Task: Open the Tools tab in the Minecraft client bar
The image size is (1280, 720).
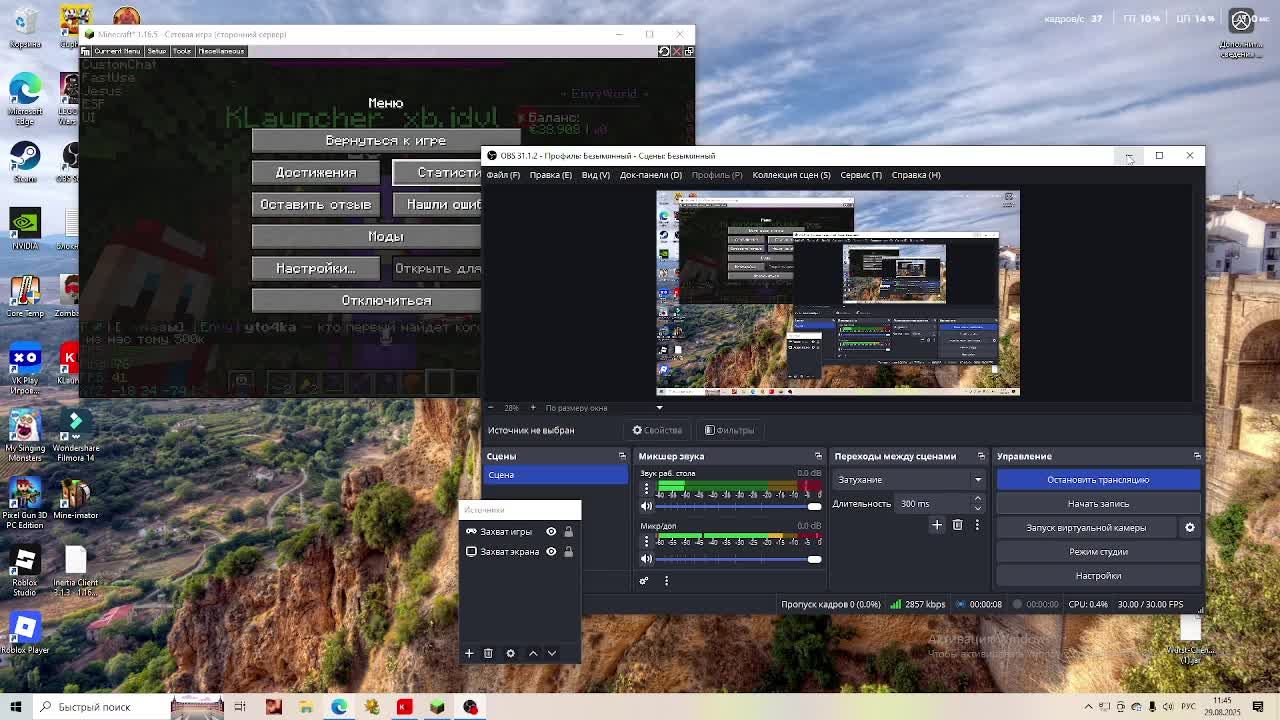Action: (x=182, y=51)
